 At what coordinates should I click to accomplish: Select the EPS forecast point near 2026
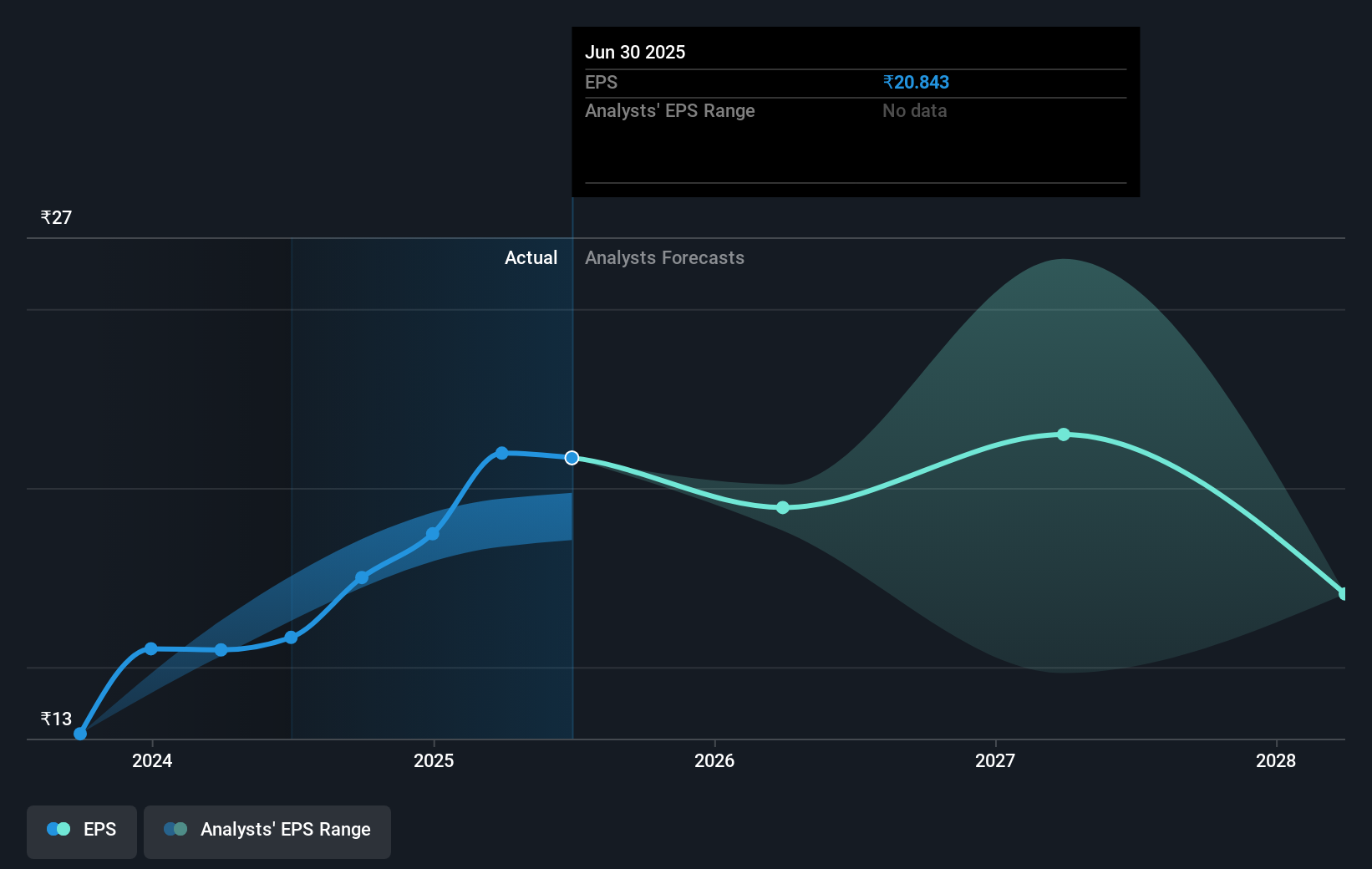point(783,507)
